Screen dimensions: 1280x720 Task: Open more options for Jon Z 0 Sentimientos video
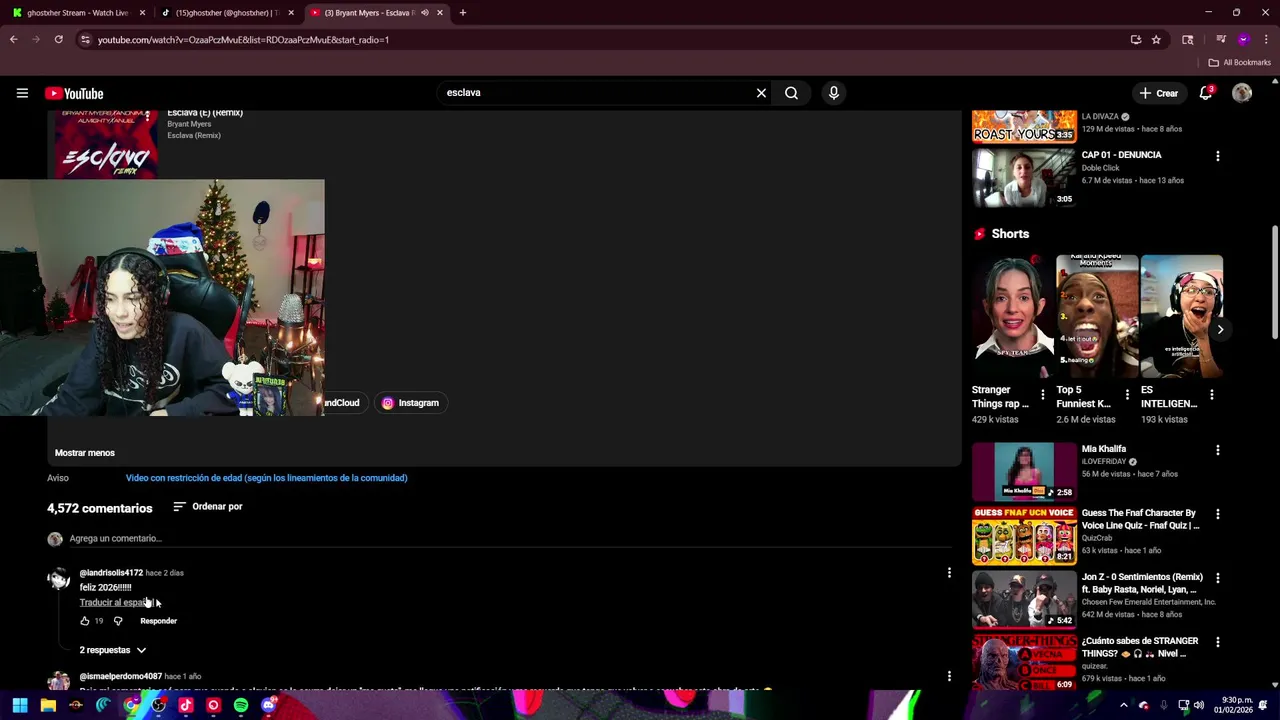[1217, 578]
